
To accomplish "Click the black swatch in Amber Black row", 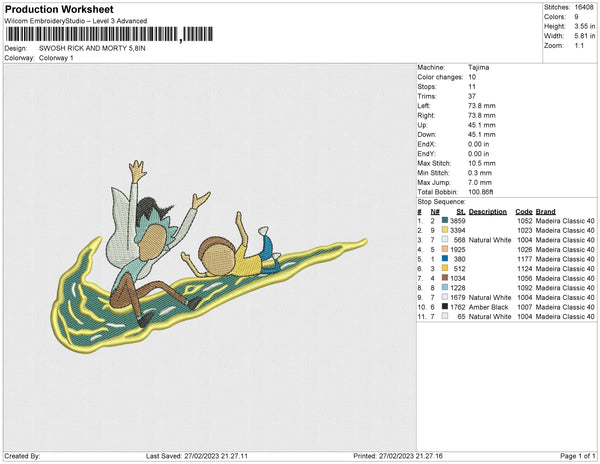I will click(445, 307).
